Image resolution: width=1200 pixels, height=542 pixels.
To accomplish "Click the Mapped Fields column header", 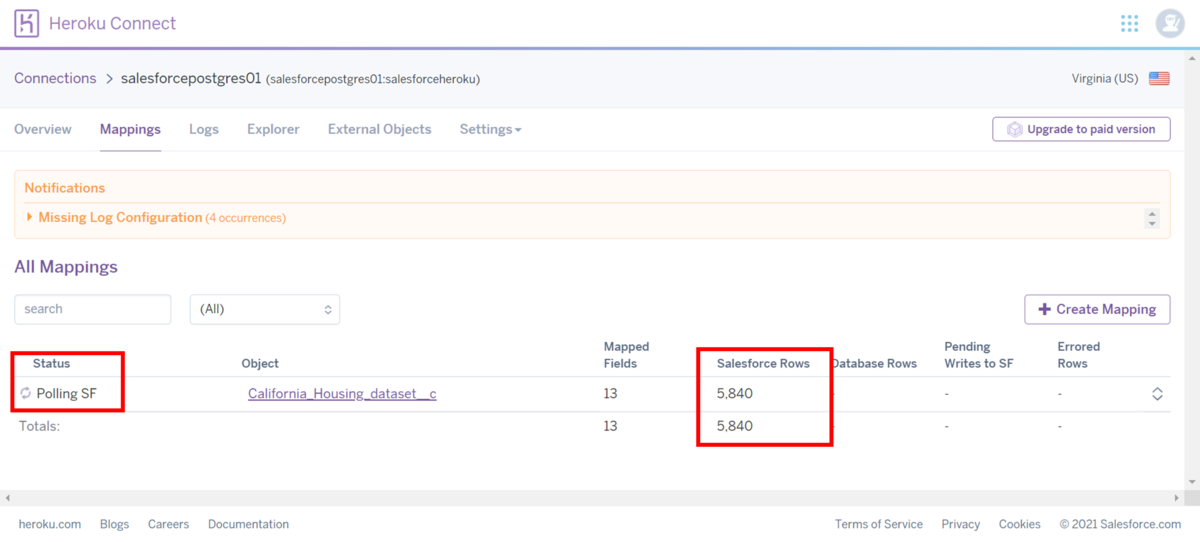I will (626, 355).
